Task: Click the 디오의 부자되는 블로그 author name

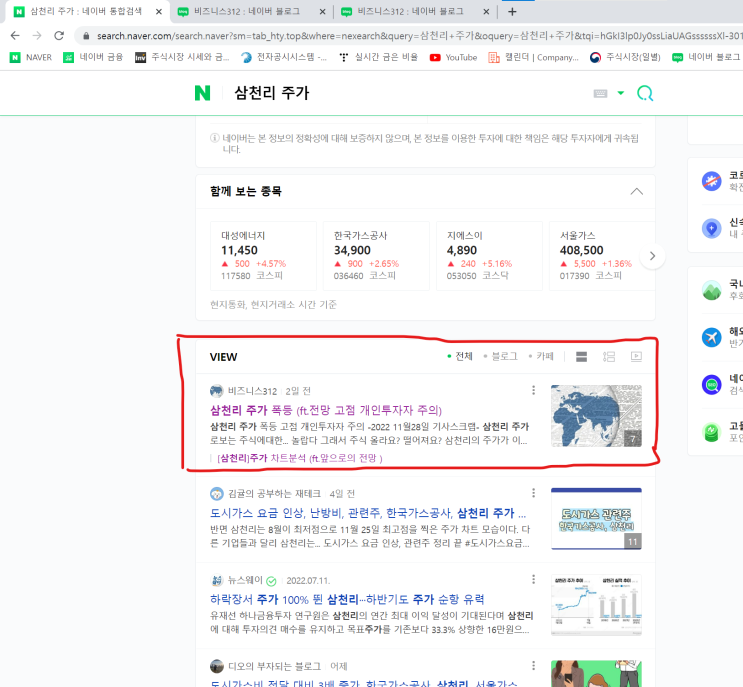Action: 274,666
